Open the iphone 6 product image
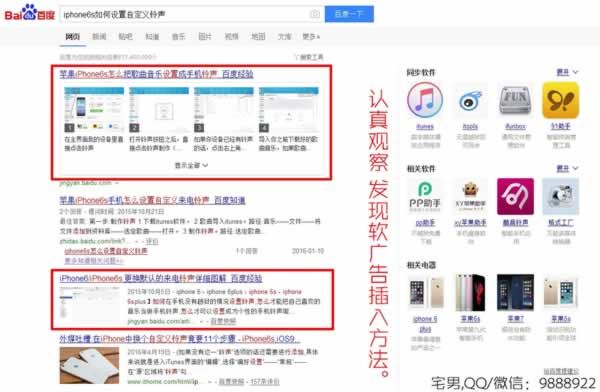Image resolution: width=600 pixels, height=392 pixels. coord(426,293)
